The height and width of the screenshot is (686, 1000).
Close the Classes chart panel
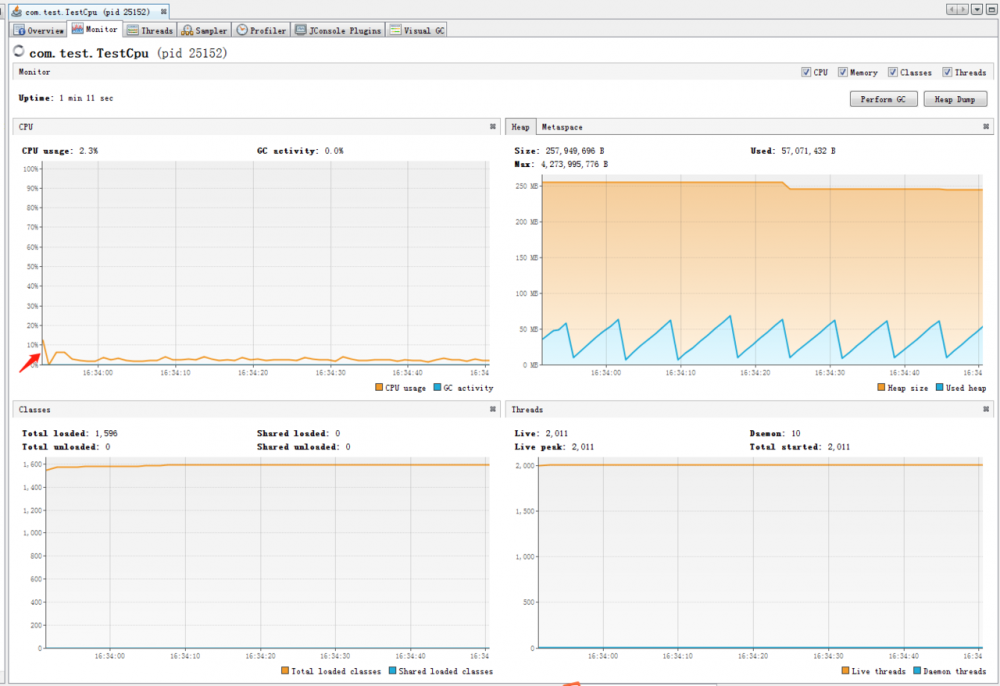pyautogui.click(x=492, y=409)
